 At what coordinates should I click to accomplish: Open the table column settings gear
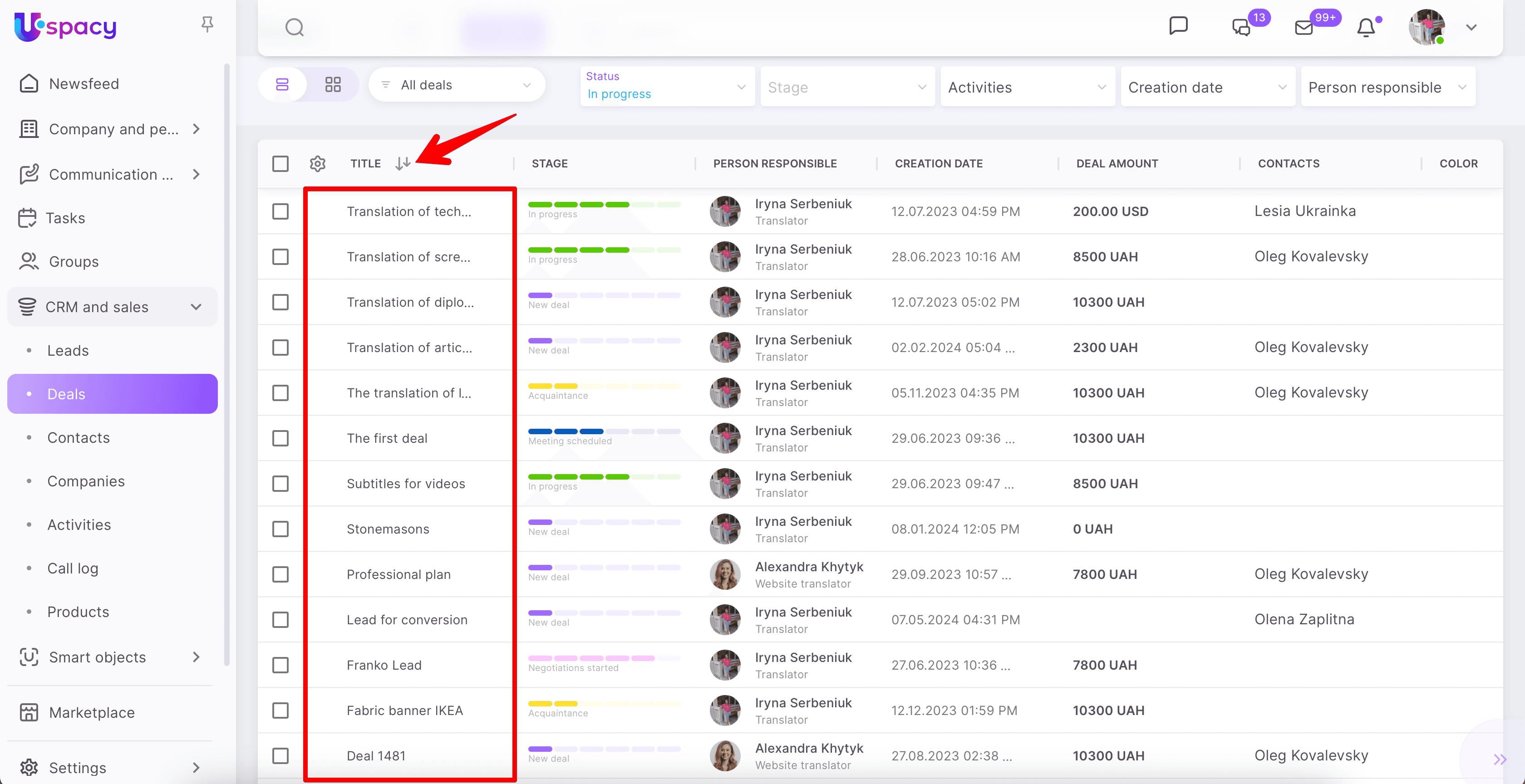point(318,164)
